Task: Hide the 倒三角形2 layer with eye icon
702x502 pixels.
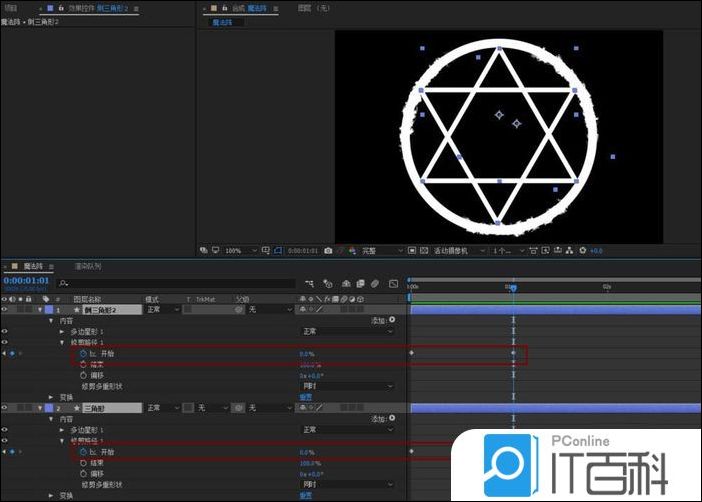Action: point(5,310)
